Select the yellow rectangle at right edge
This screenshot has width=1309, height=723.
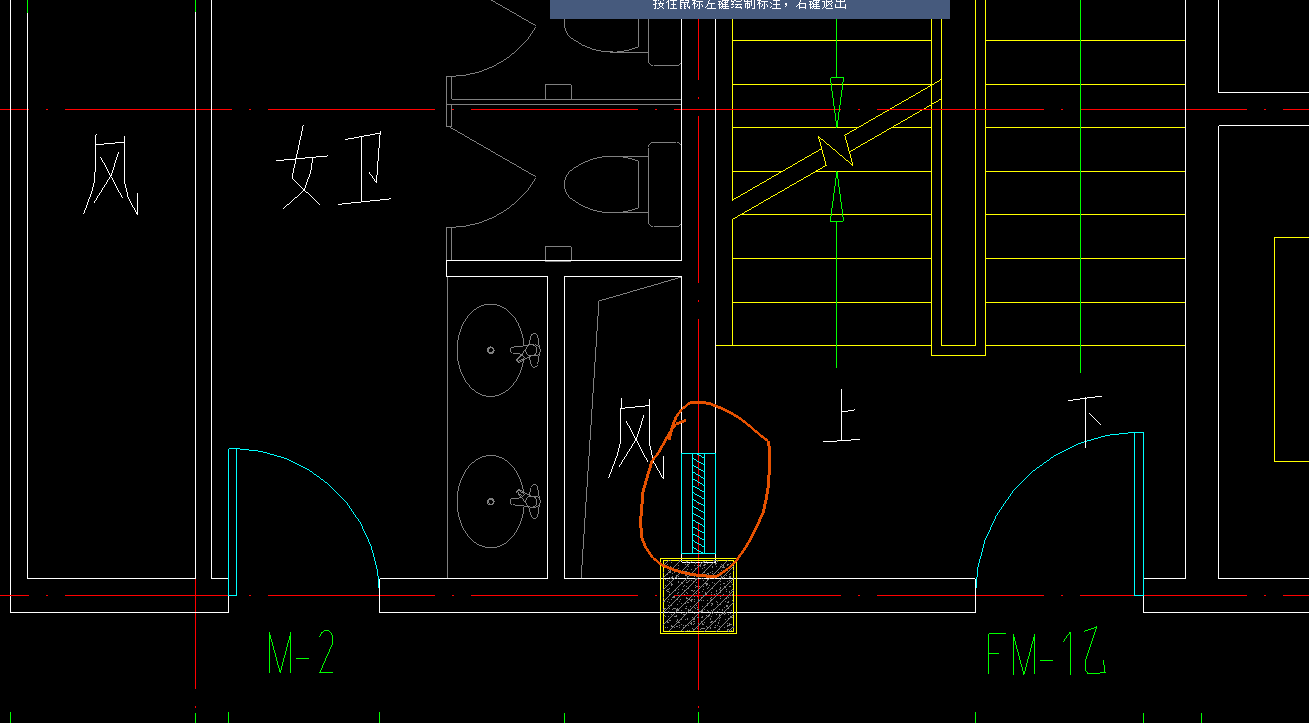coord(1291,349)
